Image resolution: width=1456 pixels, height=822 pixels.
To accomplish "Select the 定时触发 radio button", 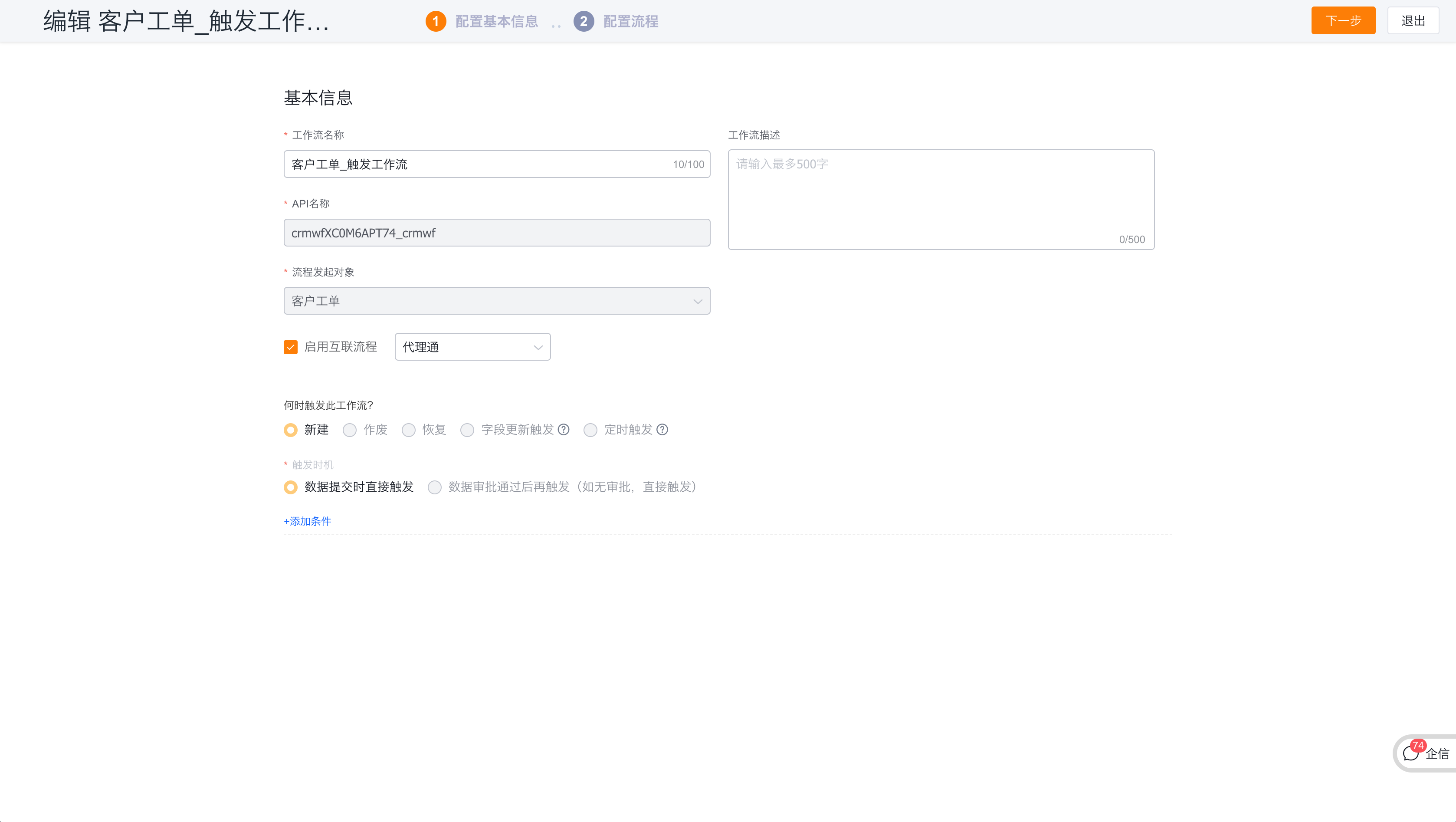I will coord(590,430).
